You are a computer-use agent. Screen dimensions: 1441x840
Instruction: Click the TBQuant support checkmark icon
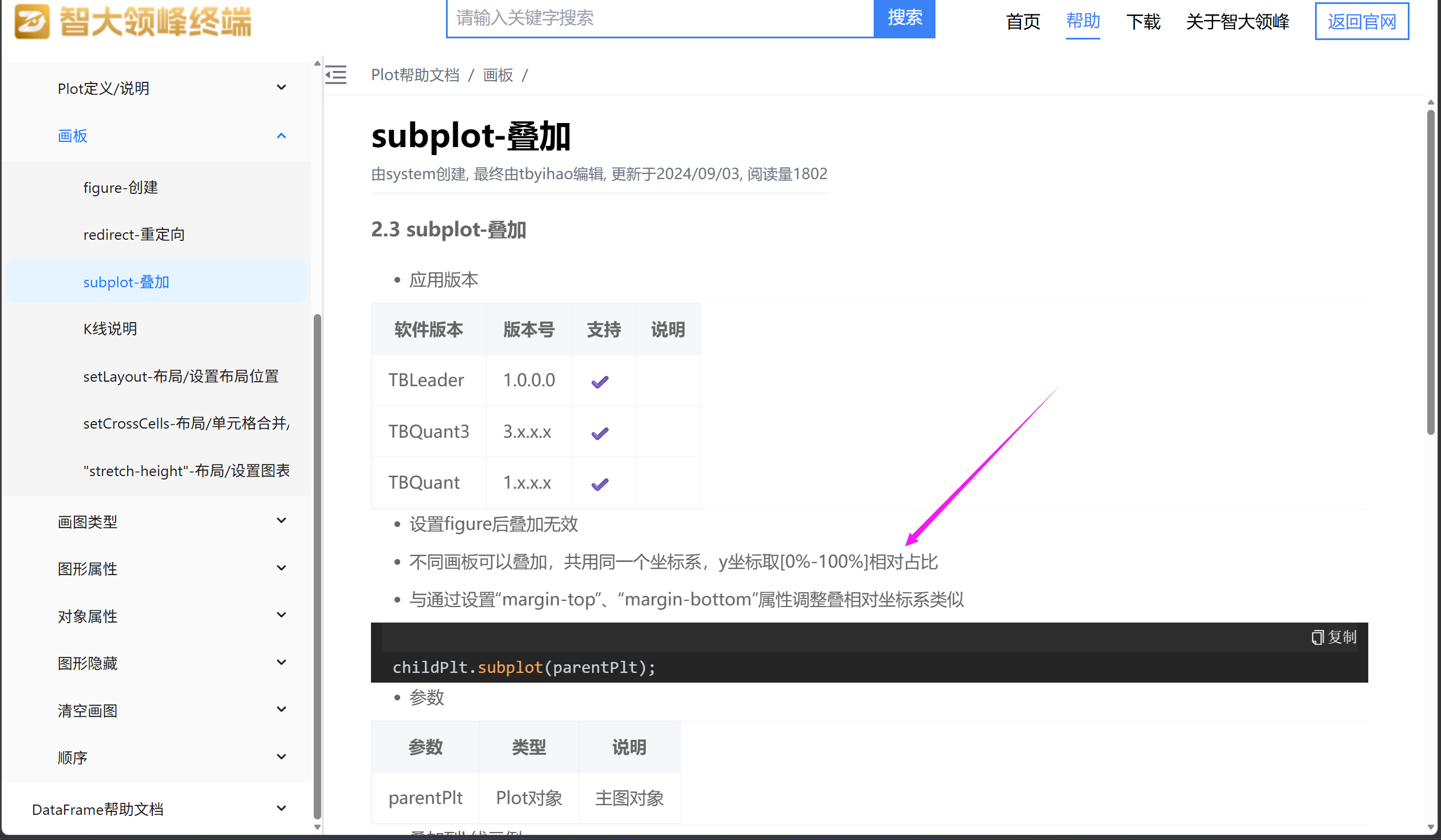599,484
